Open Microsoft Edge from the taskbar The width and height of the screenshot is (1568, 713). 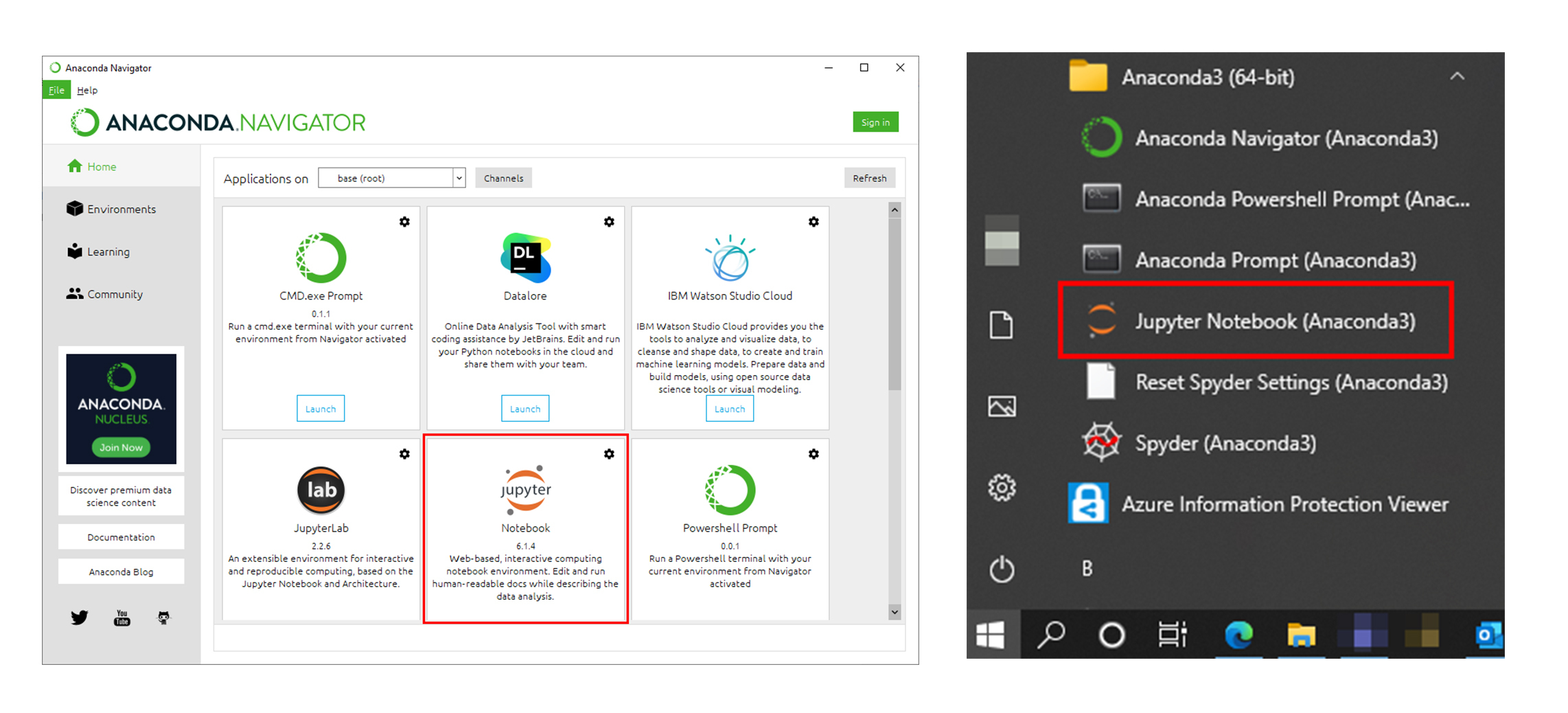1238,635
